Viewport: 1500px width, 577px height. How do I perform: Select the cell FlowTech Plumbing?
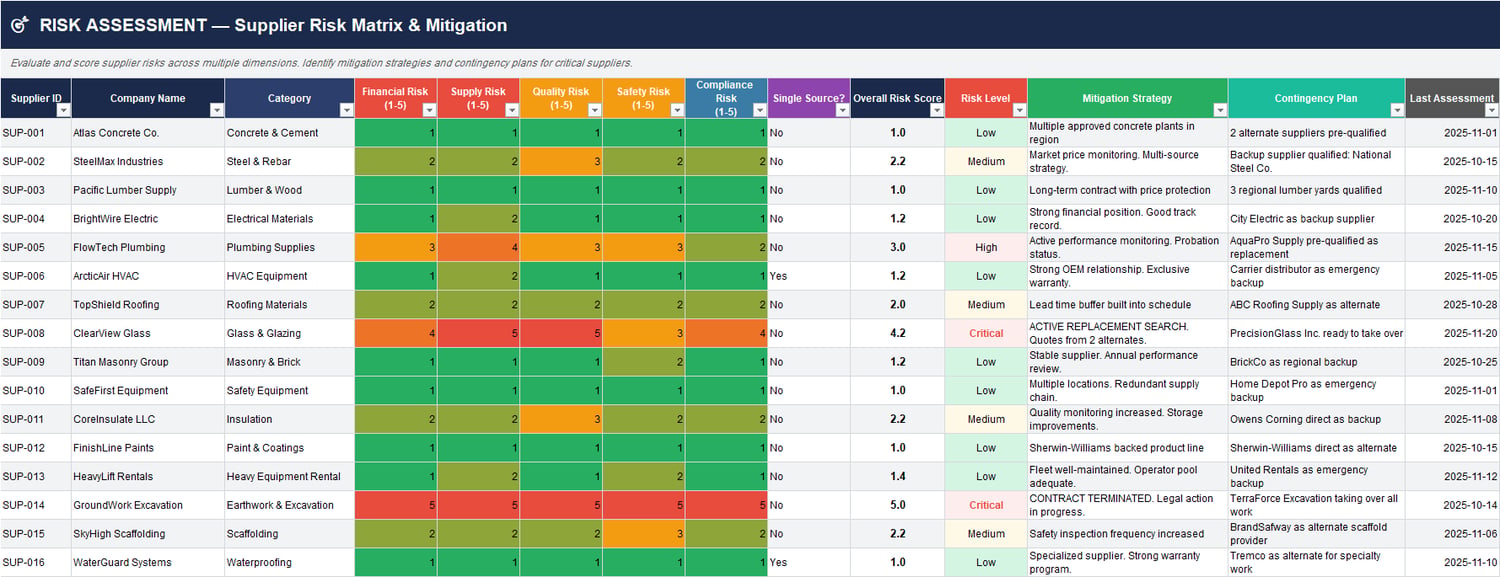tap(148, 247)
